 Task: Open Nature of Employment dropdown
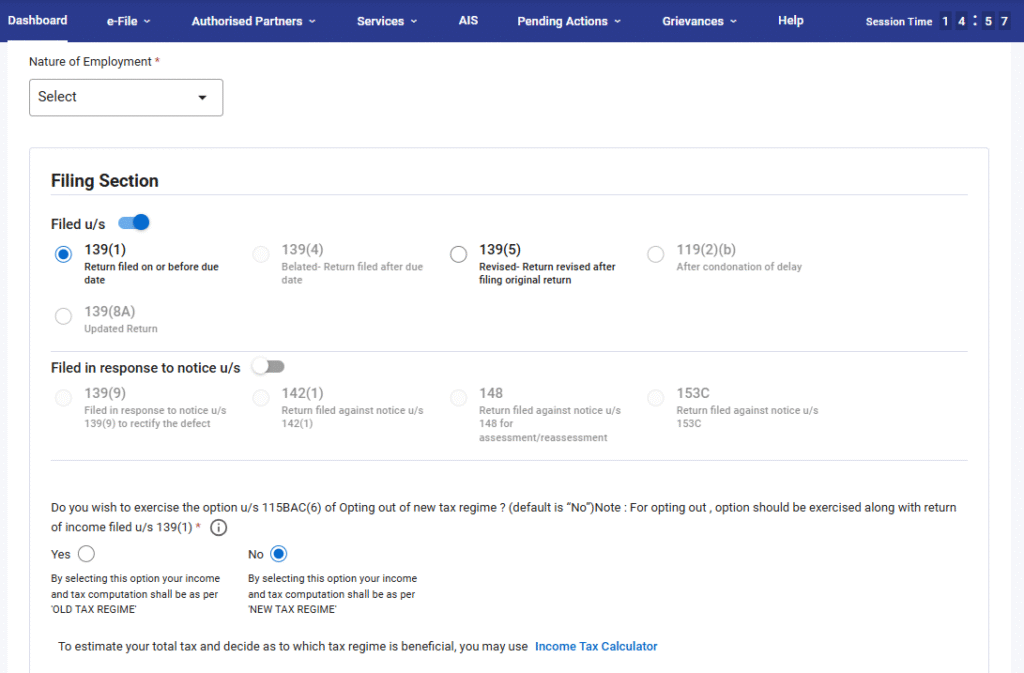[x=126, y=97]
